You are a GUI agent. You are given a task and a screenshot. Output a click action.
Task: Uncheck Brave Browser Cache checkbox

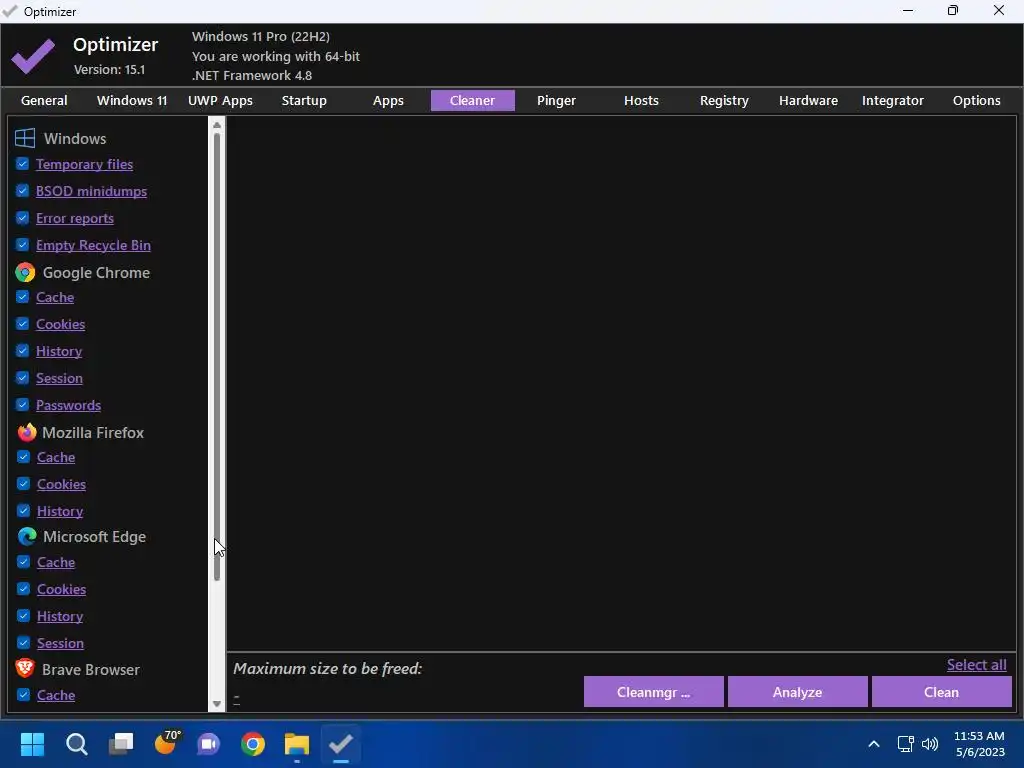(24, 695)
